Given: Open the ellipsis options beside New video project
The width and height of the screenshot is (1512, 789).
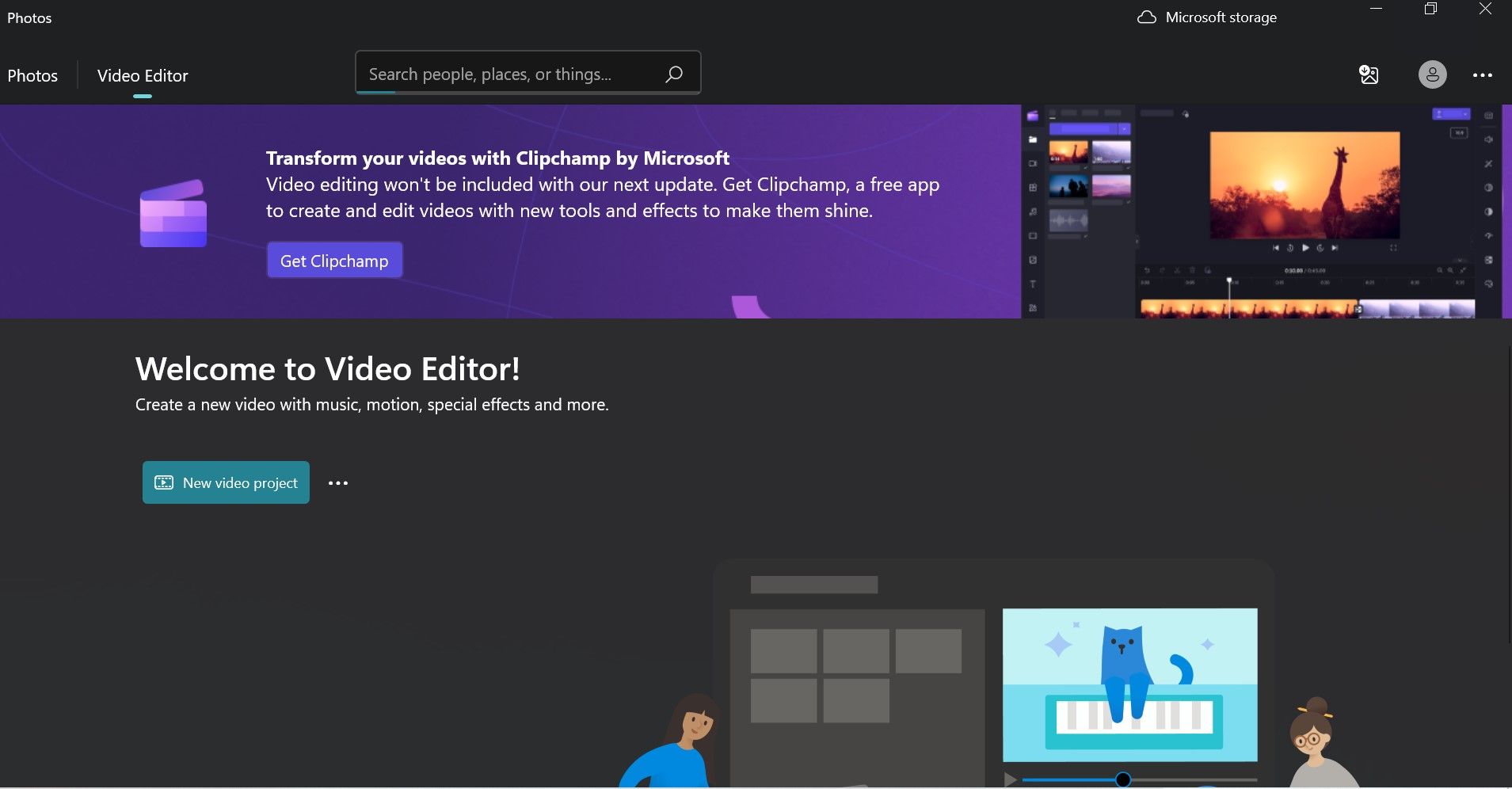Looking at the screenshot, I should pyautogui.click(x=337, y=482).
